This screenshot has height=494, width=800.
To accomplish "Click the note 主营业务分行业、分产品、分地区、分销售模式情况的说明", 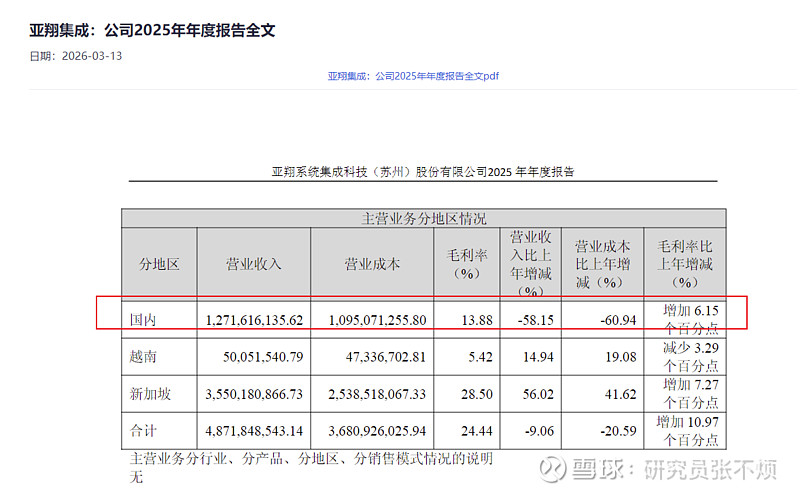I will (x=311, y=458).
